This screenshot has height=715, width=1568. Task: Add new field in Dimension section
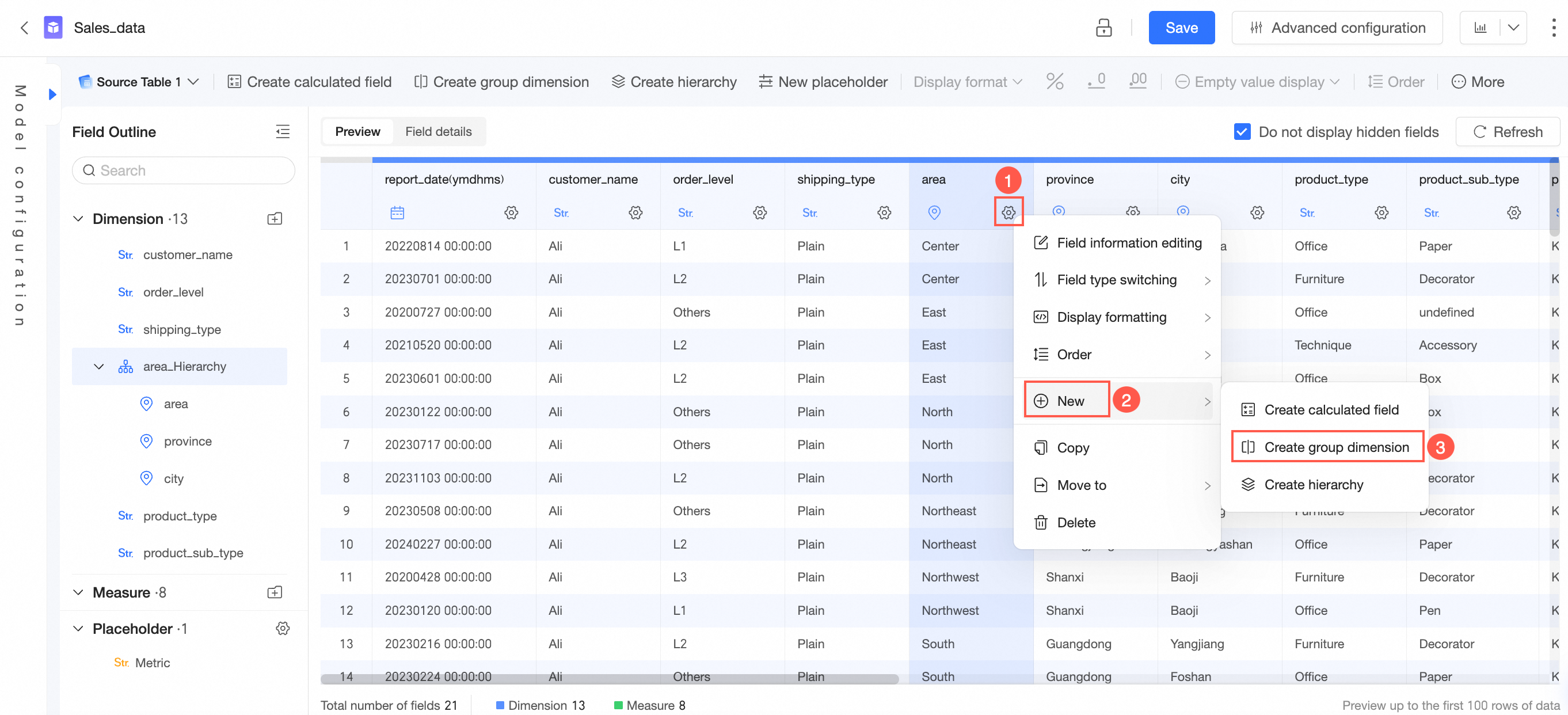click(x=275, y=218)
